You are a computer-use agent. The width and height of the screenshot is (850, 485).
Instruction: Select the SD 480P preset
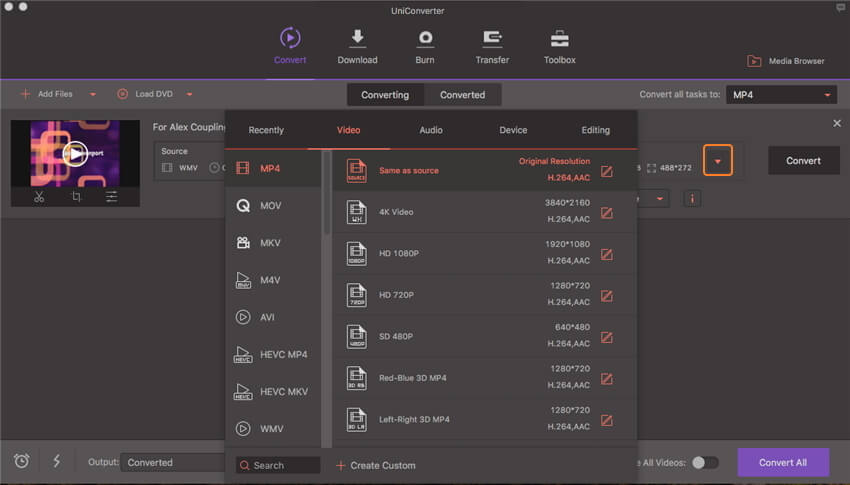click(x=485, y=336)
